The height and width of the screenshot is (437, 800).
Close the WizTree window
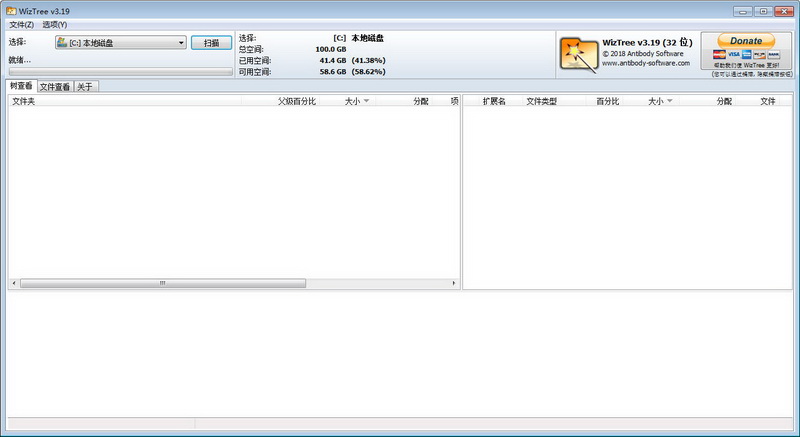tap(784, 11)
